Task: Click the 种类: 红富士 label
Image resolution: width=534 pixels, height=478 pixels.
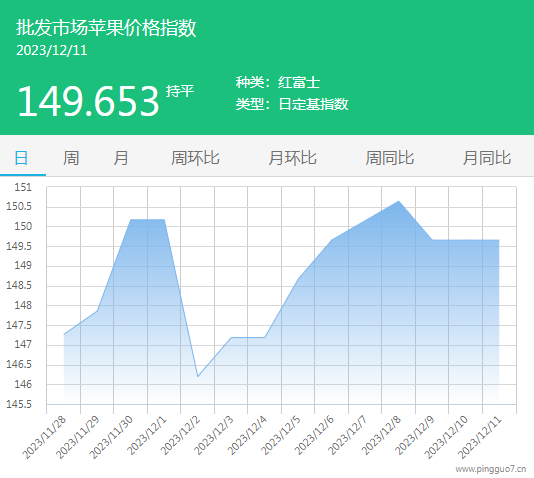Action: click(278, 82)
